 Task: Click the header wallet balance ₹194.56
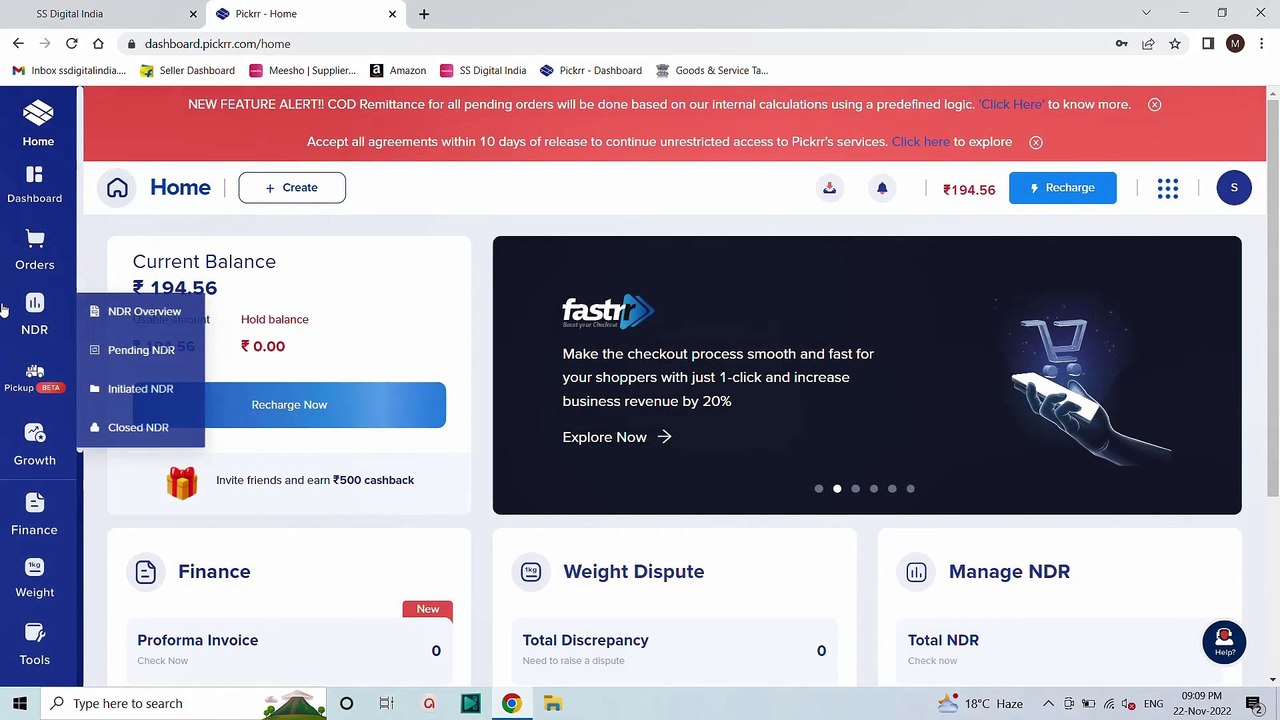969,189
